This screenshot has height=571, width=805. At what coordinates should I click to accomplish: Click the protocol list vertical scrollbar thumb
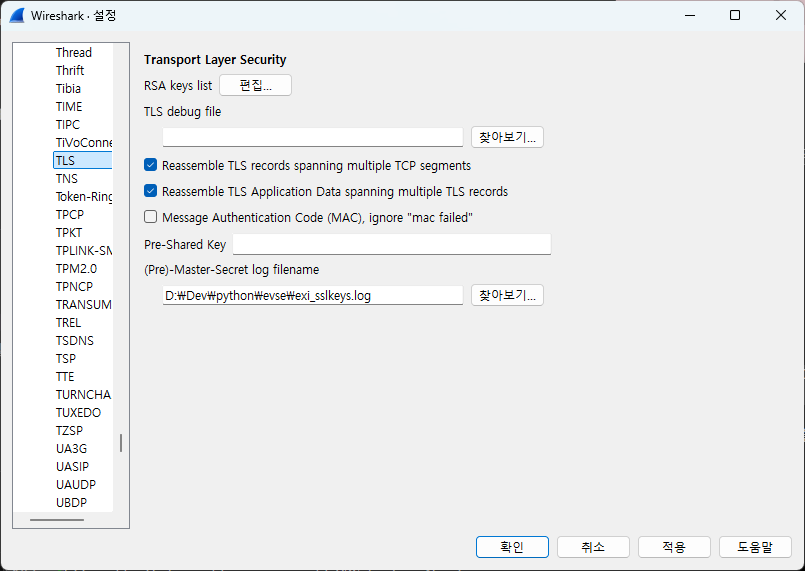pyautogui.click(x=121, y=443)
